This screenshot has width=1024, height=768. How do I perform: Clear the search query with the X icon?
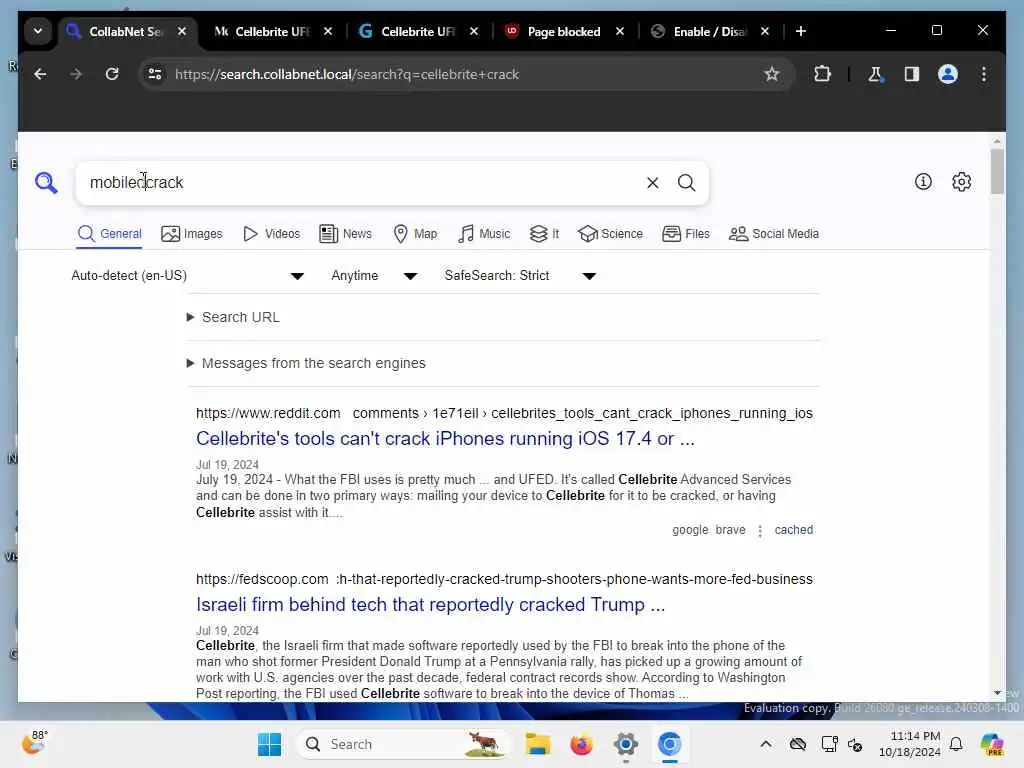point(652,183)
